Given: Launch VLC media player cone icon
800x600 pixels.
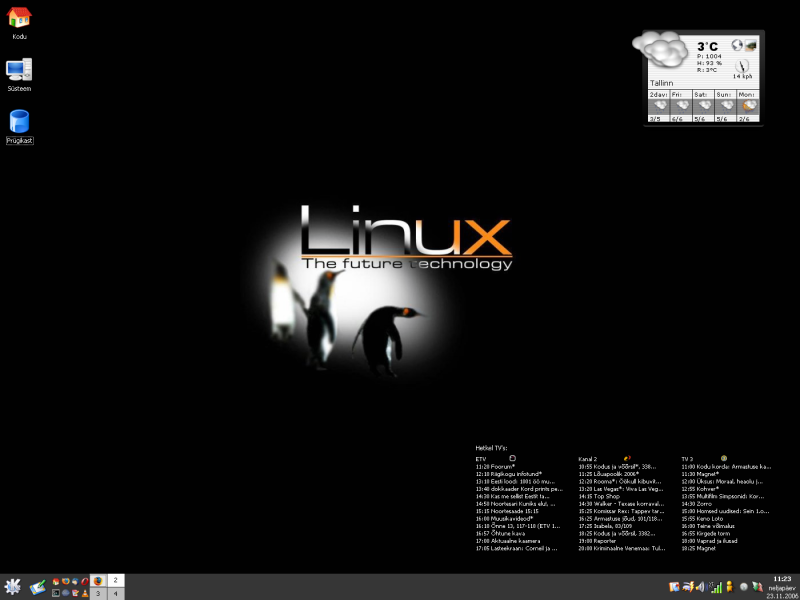Looking at the screenshot, I should click(85, 593).
